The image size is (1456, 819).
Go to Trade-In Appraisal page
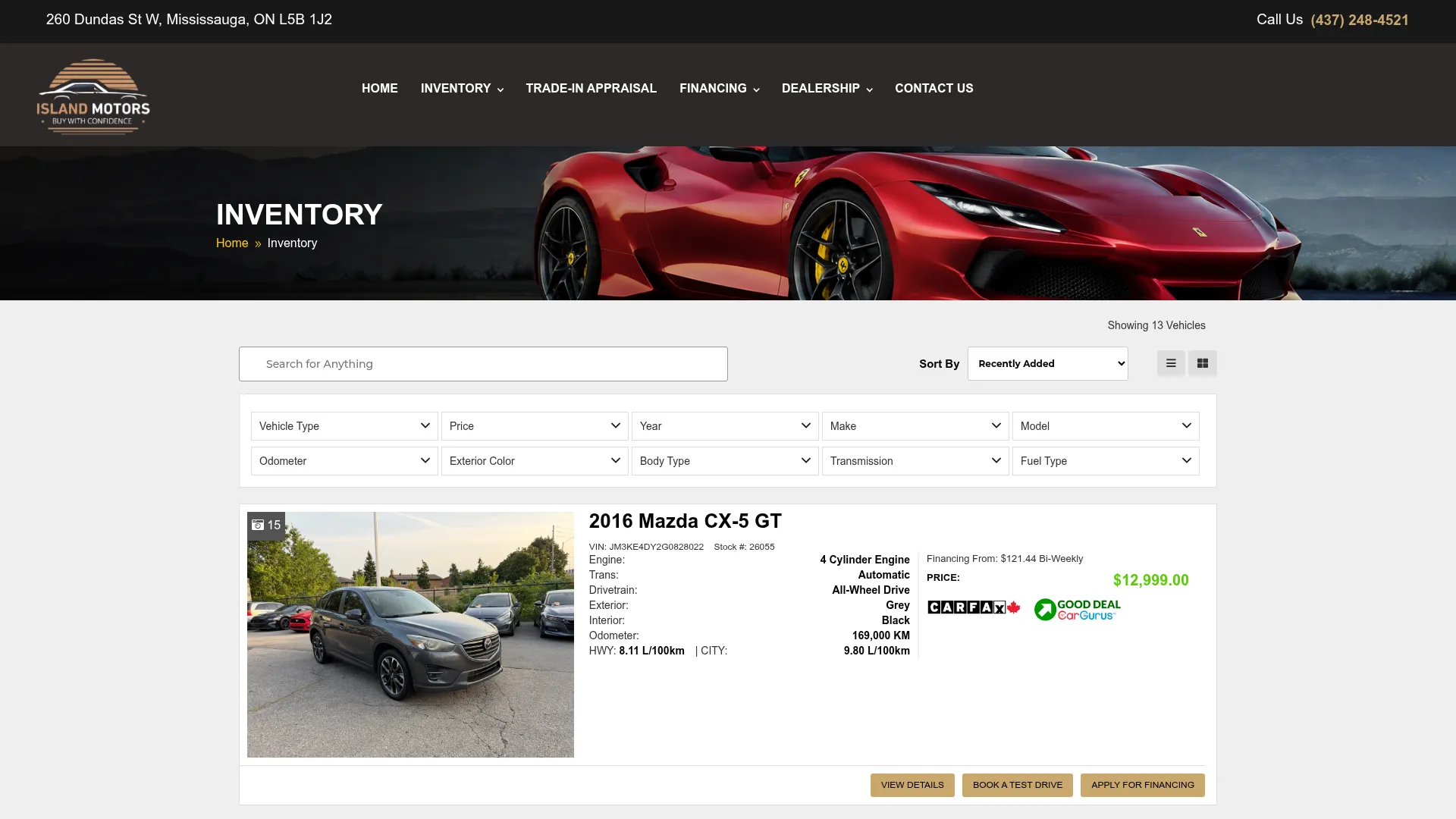coord(591,88)
